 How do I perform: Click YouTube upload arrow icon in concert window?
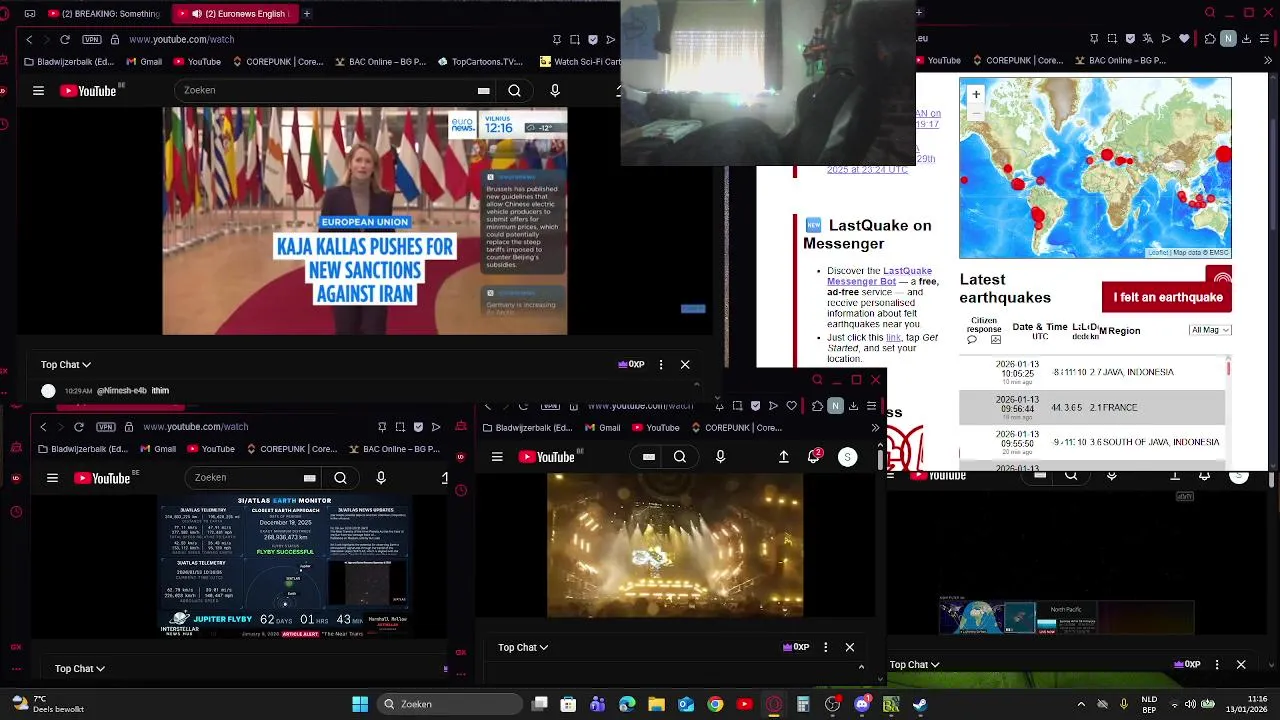click(x=784, y=457)
